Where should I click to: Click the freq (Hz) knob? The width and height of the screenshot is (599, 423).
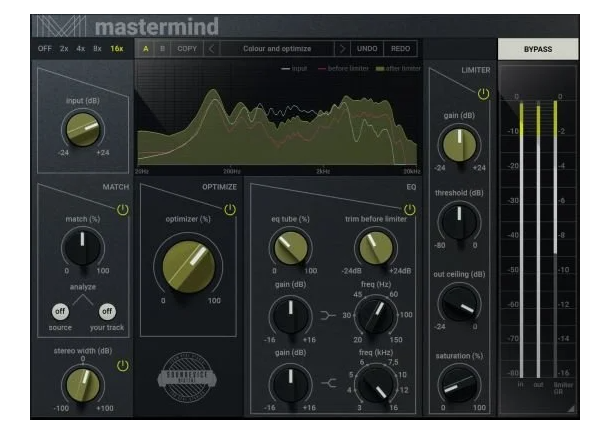pos(376,316)
